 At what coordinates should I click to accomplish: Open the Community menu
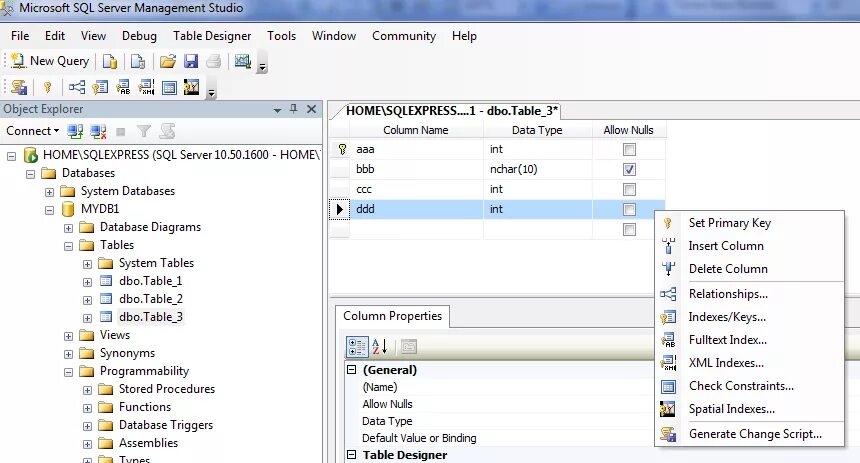[x=404, y=36]
